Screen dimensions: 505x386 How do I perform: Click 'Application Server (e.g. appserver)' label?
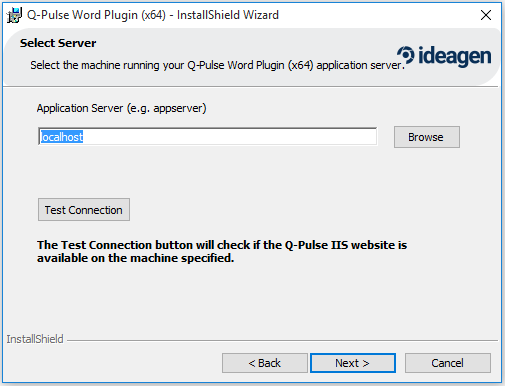click(x=121, y=108)
